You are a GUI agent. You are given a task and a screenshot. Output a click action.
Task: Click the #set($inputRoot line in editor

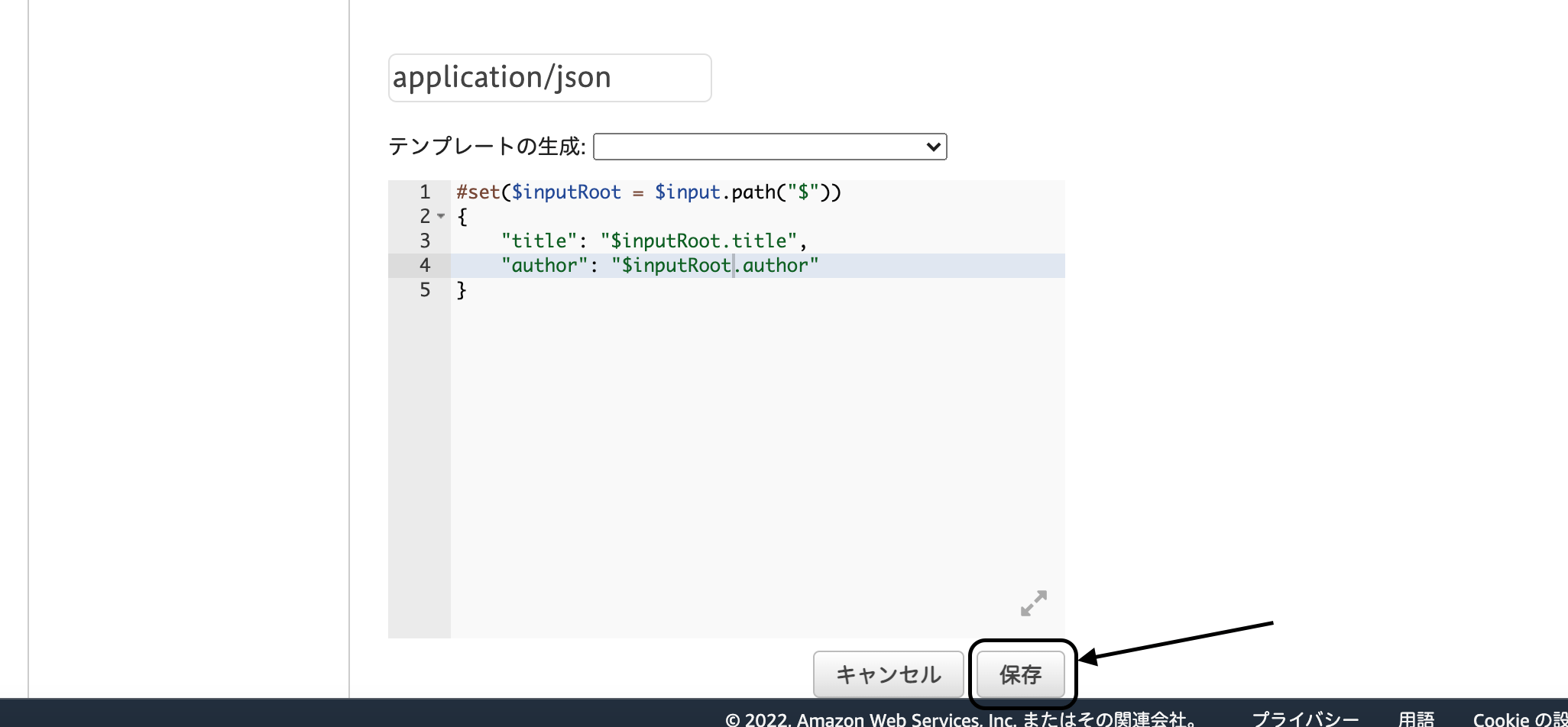pyautogui.click(x=648, y=192)
